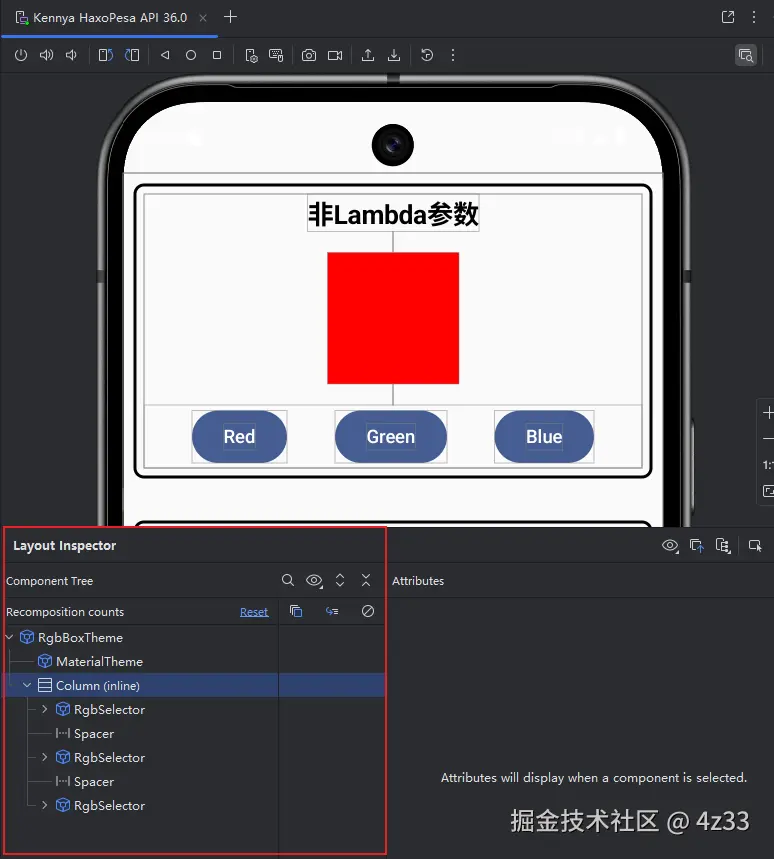Search the Component Tree
Screen dimensions: 774x859
[288, 580]
